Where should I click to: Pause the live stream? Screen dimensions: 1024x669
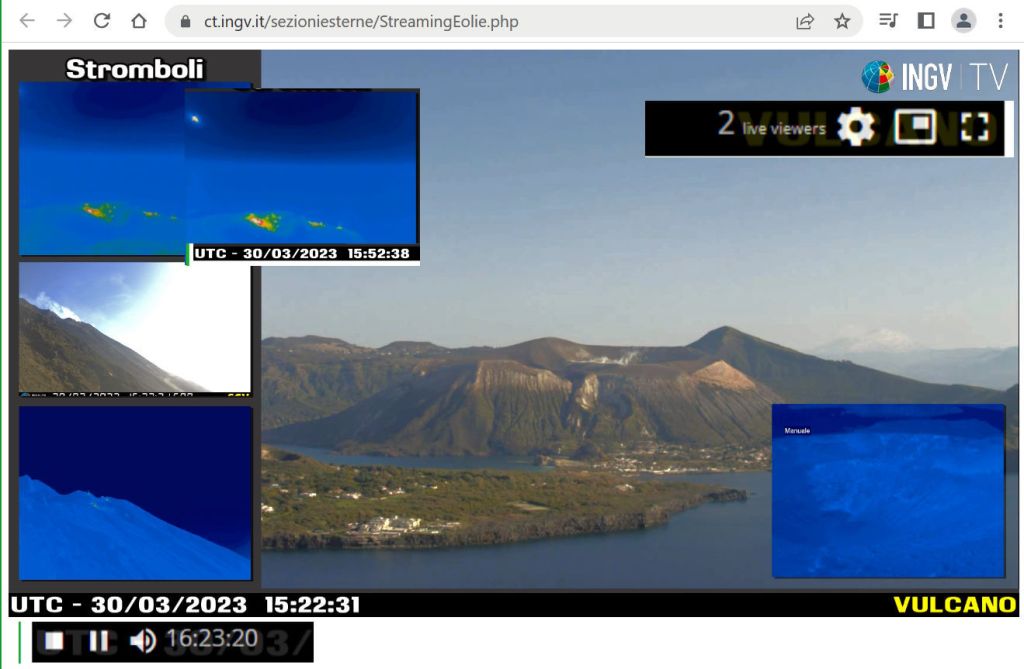tap(99, 641)
